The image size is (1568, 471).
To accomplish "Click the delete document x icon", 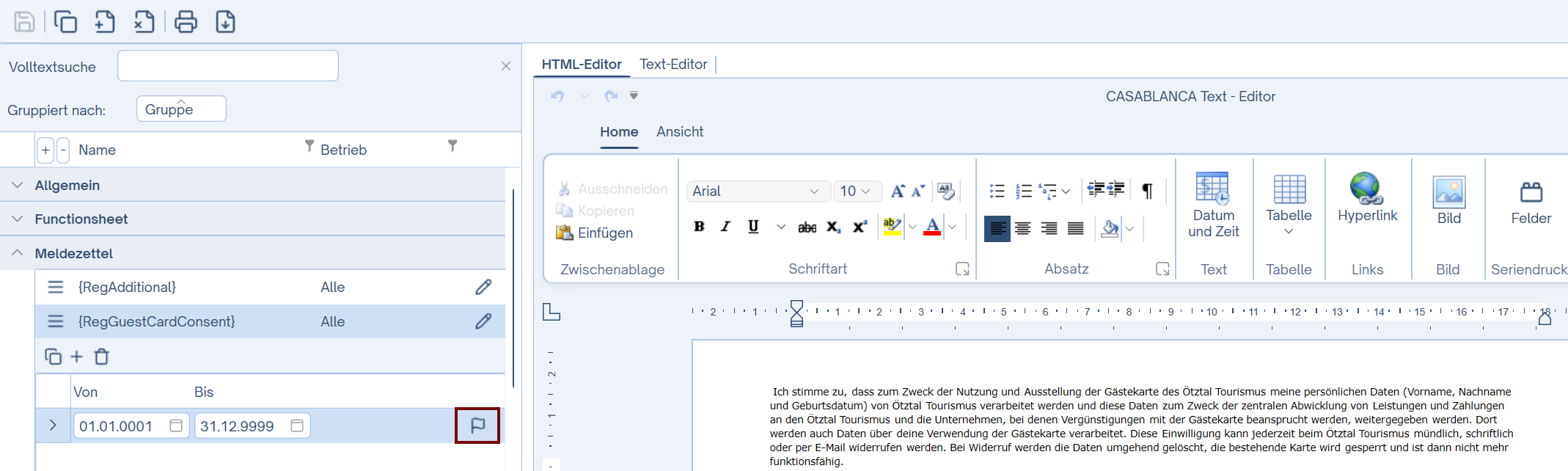I will click(144, 22).
